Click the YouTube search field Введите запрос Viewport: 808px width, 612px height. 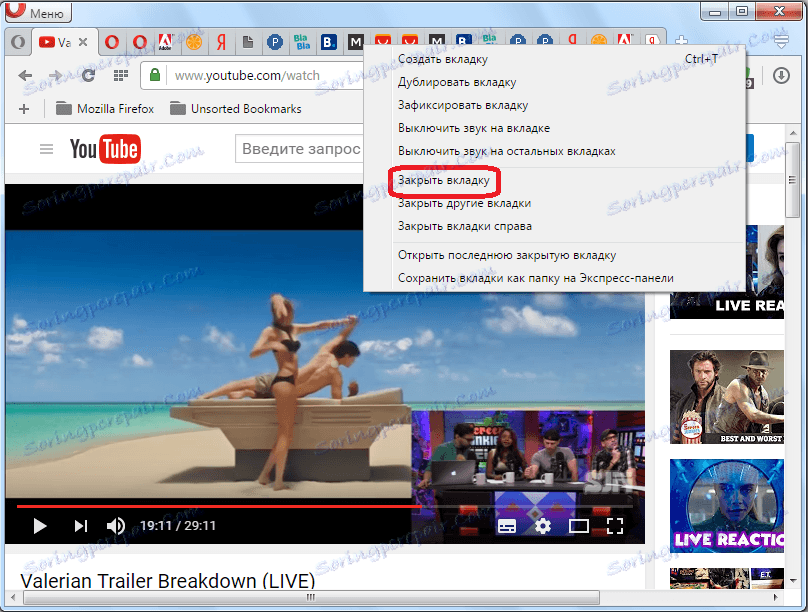point(300,149)
